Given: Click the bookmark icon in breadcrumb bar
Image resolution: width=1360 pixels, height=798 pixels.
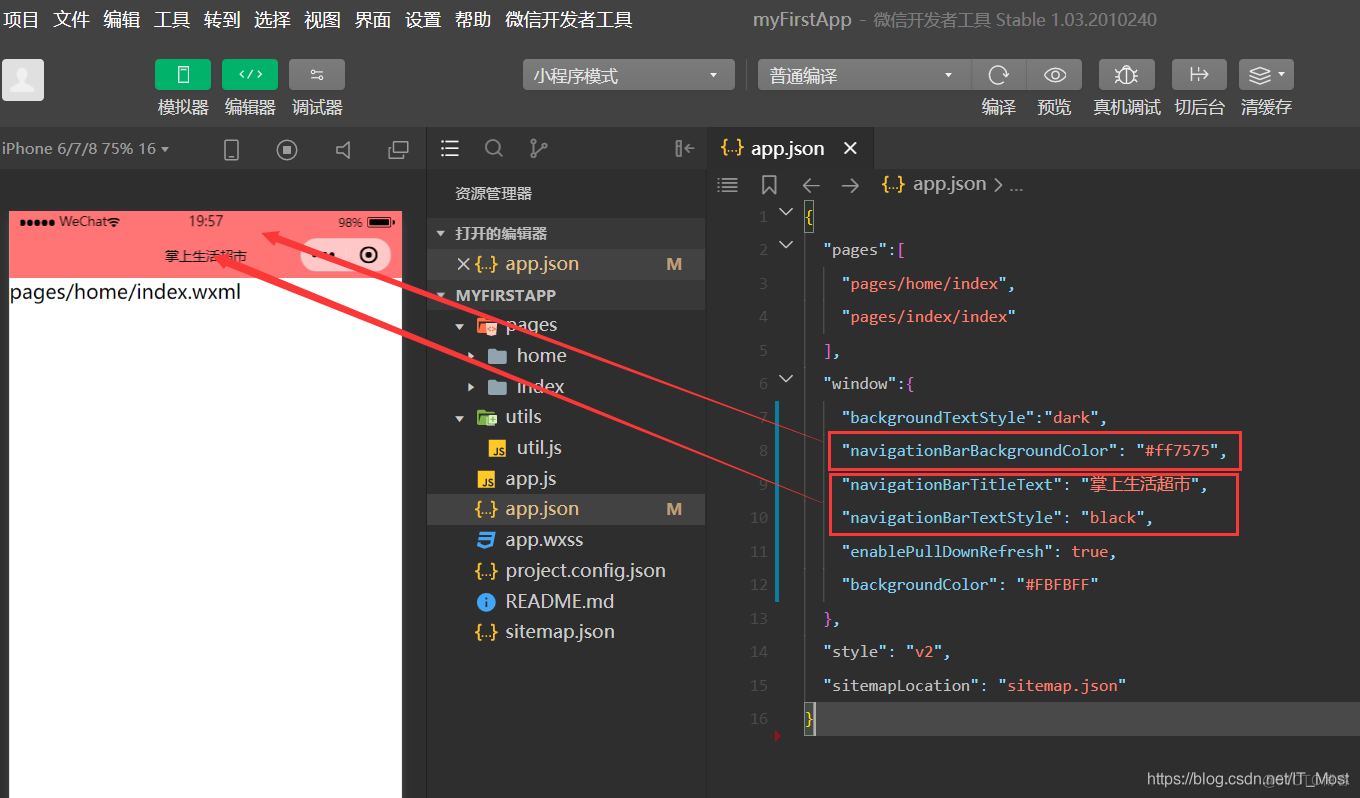Looking at the screenshot, I should click(x=769, y=185).
